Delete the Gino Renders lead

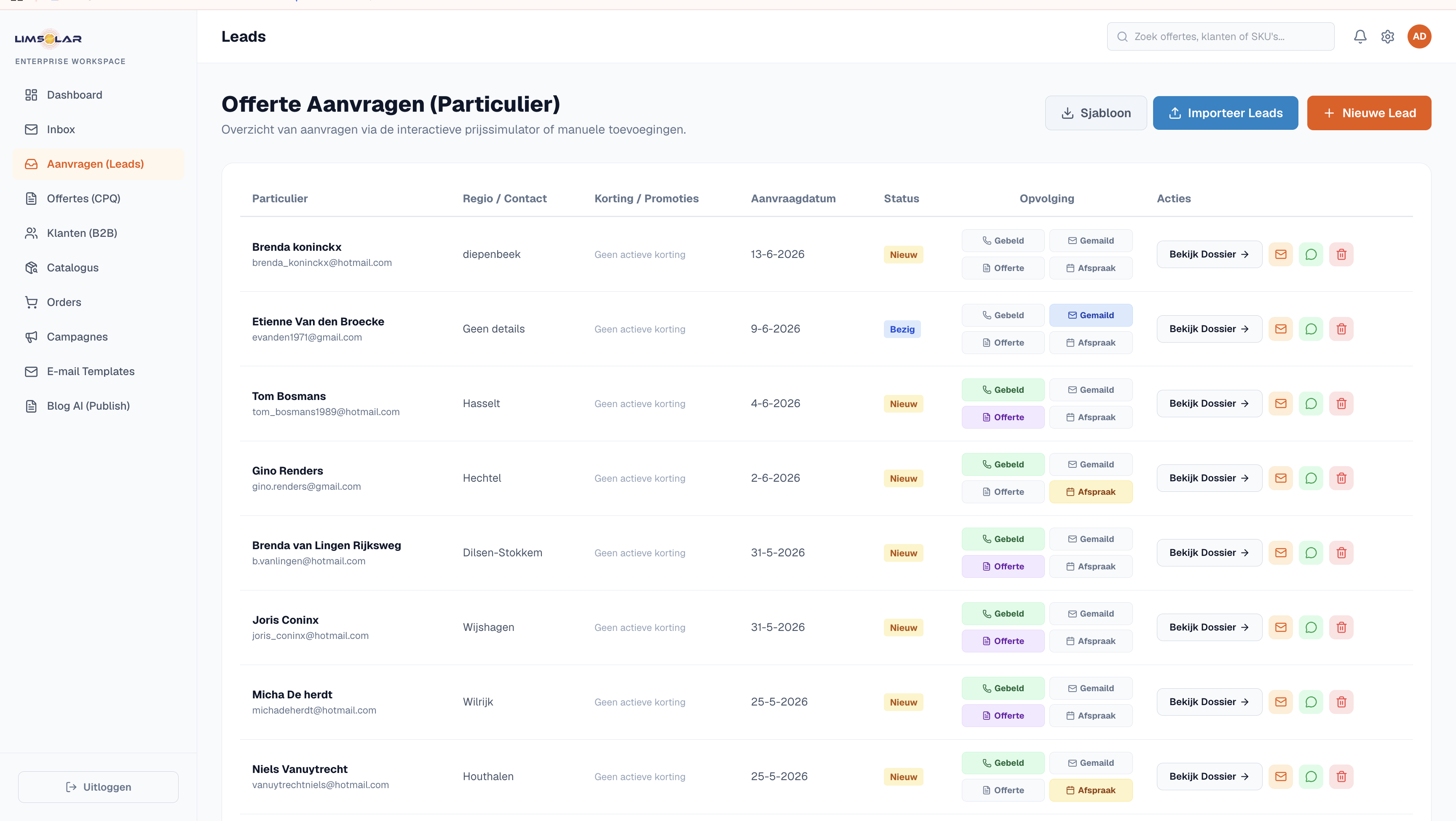pos(1341,478)
